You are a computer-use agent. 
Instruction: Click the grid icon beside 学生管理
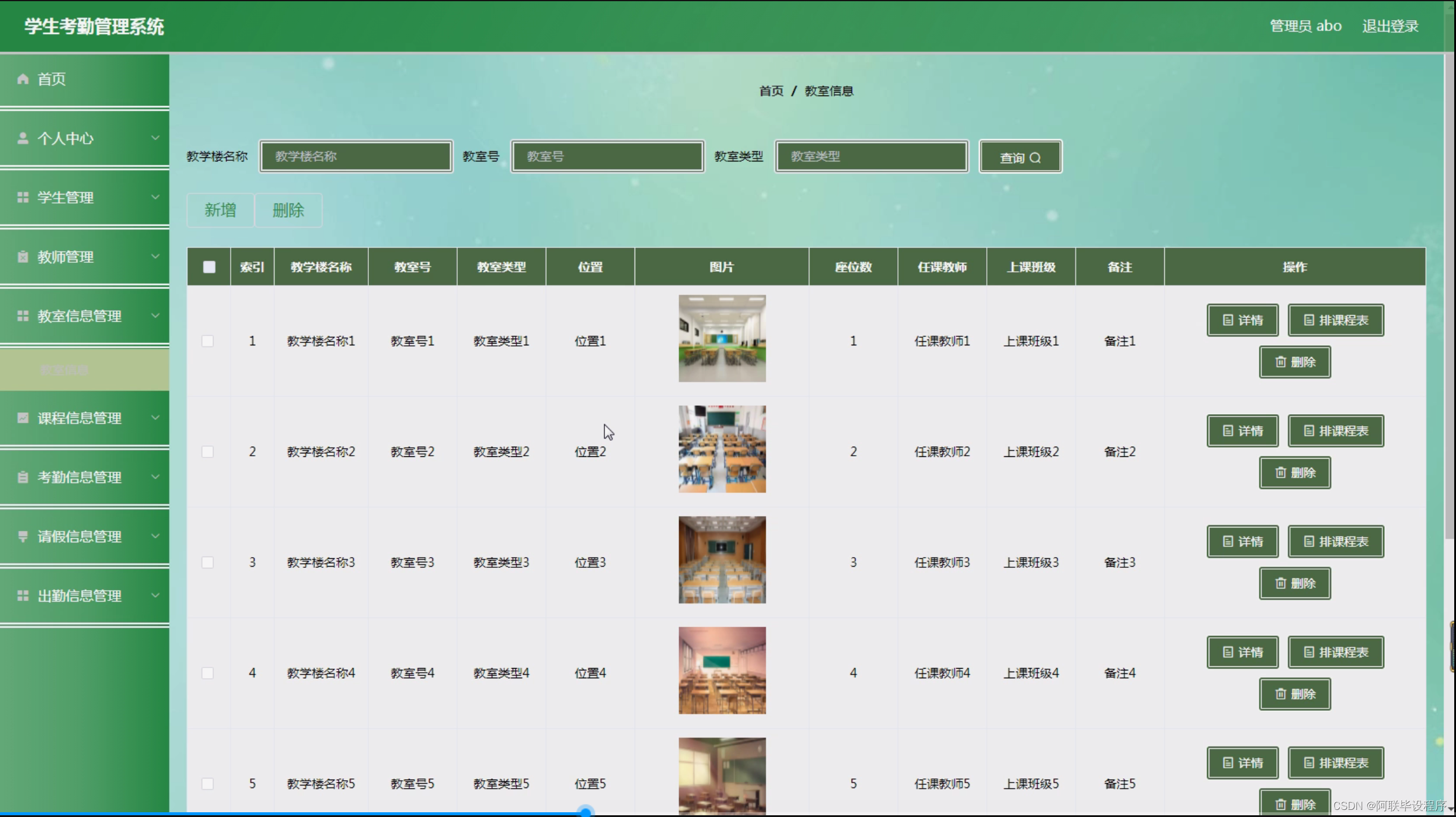[x=23, y=198]
